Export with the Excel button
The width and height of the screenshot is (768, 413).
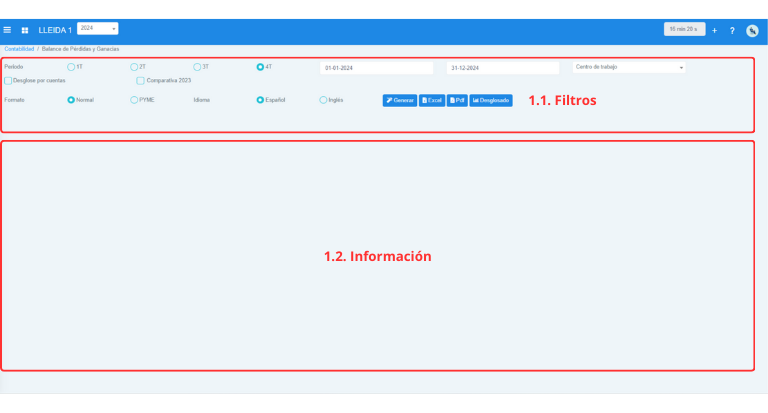(x=432, y=100)
